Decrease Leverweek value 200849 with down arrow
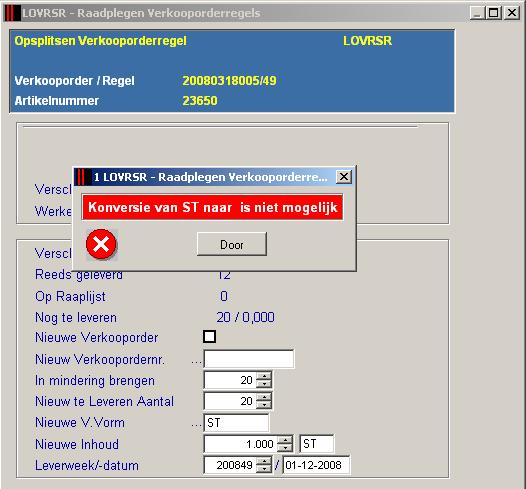Viewport: 526px width, 489px height. [x=264, y=469]
